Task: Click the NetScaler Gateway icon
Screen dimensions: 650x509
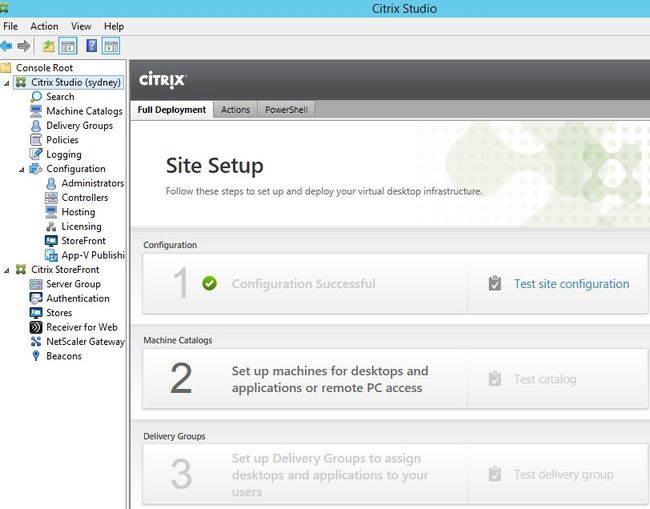Action: pos(36,342)
